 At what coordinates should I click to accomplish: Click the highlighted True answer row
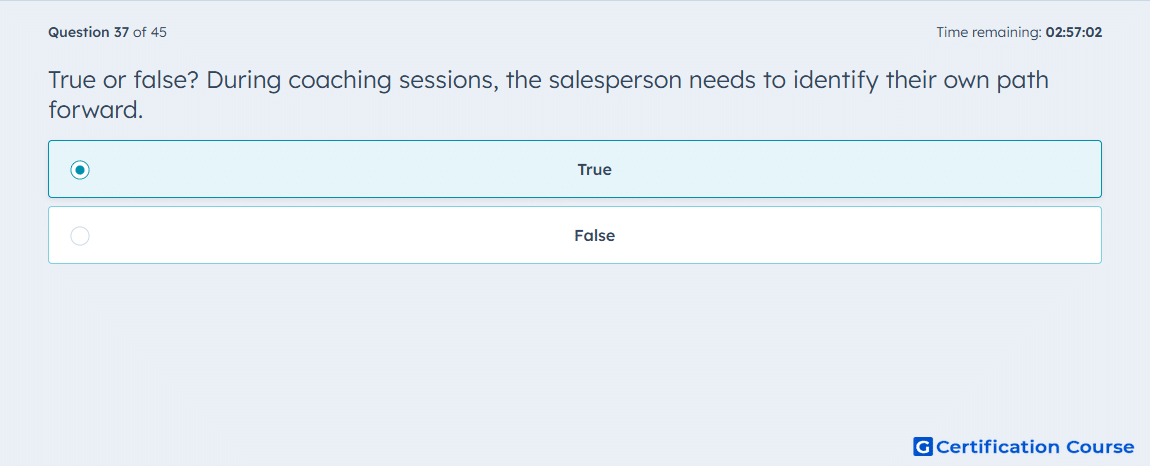[574, 169]
